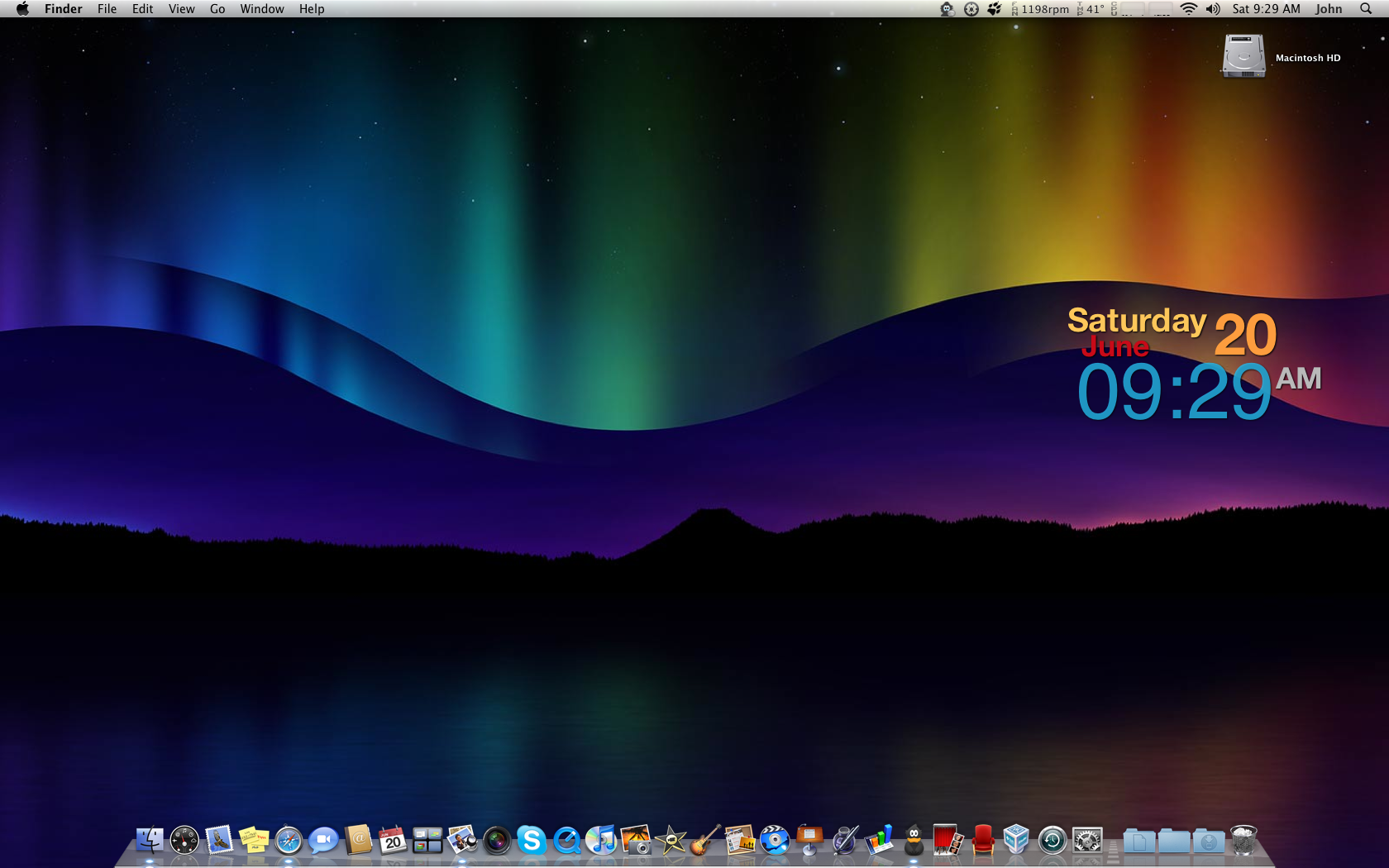Open the Go menu
Image resolution: width=1389 pixels, height=868 pixels.
pyautogui.click(x=217, y=9)
